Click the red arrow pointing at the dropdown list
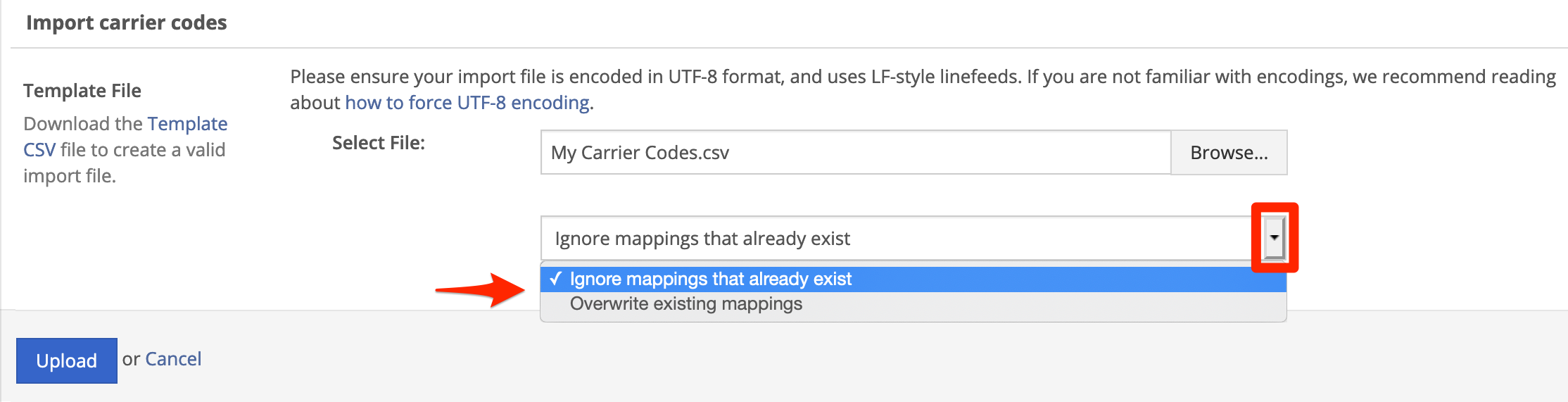 click(480, 289)
